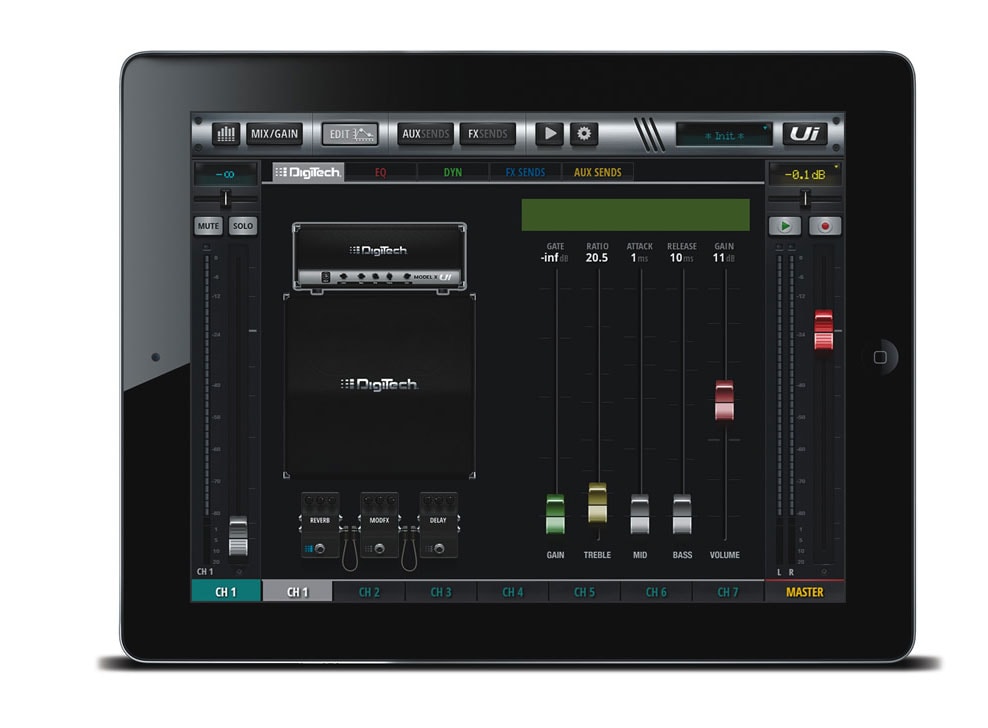Select the CH 2 tab

369,592
